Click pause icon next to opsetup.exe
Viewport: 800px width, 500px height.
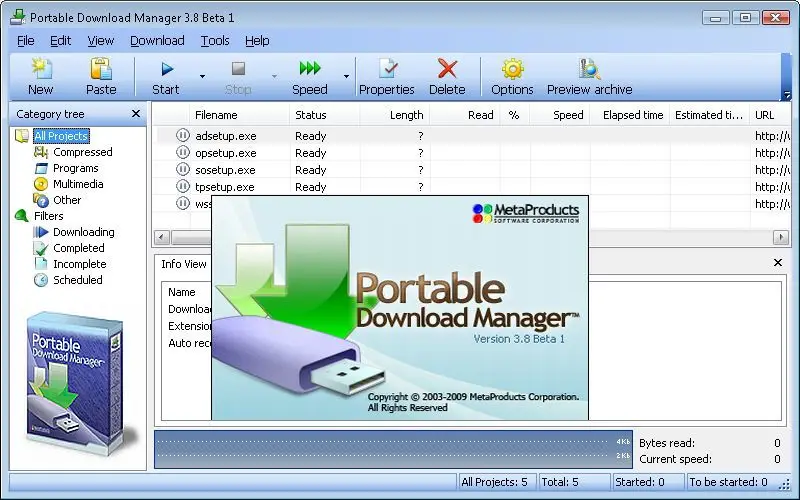183,153
